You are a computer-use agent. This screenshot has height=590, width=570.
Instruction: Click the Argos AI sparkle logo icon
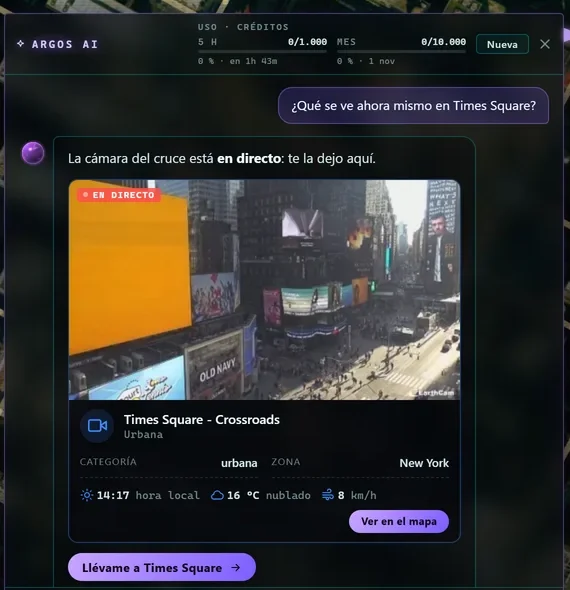[x=21, y=44]
